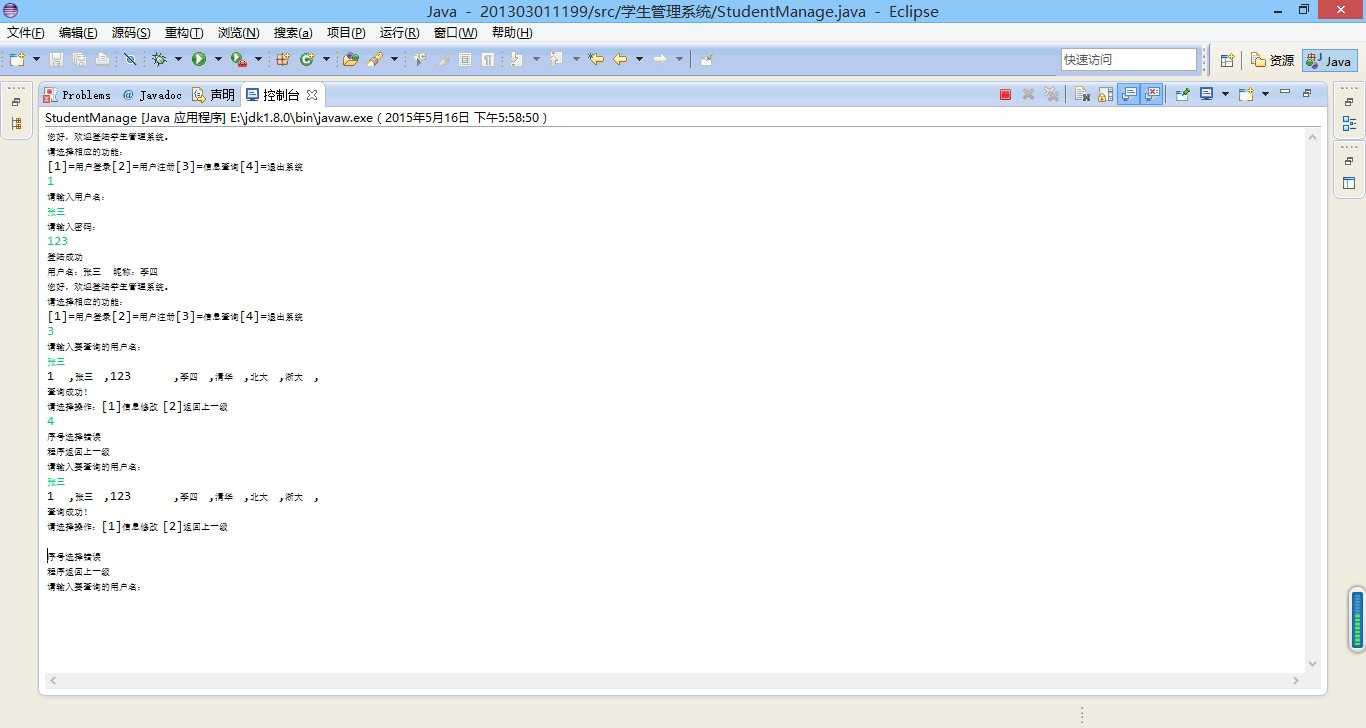Toggle Show Console on Standard Error
Viewport: 1366px width, 728px height.
click(x=1151, y=94)
